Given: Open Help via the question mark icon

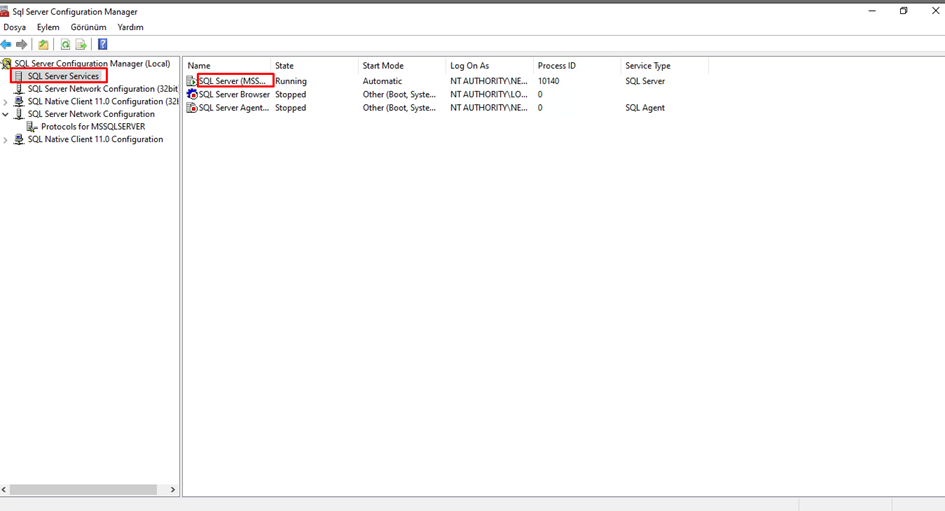Looking at the screenshot, I should coord(102,45).
